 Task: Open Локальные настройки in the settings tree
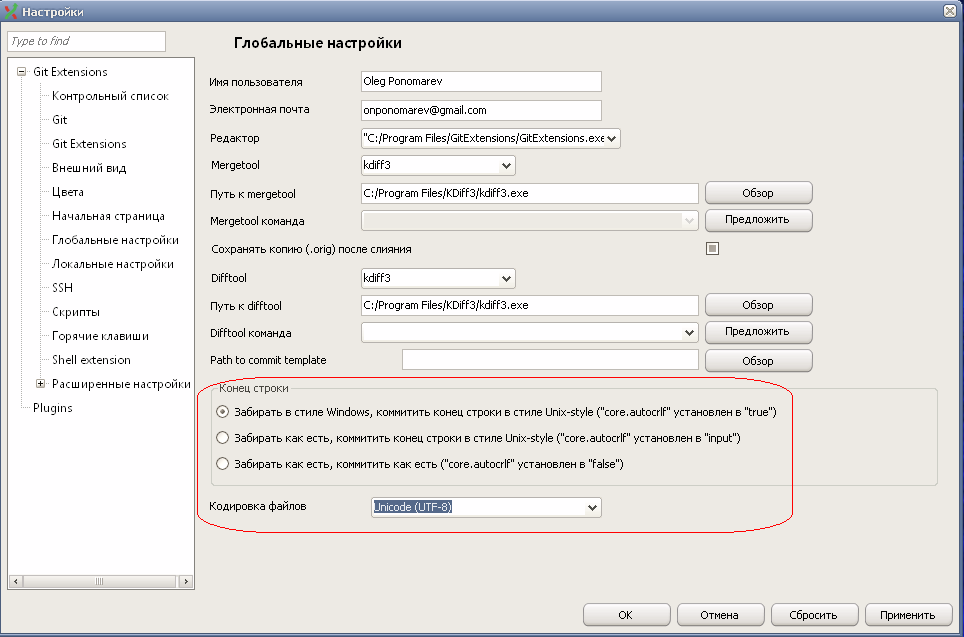(x=112, y=264)
